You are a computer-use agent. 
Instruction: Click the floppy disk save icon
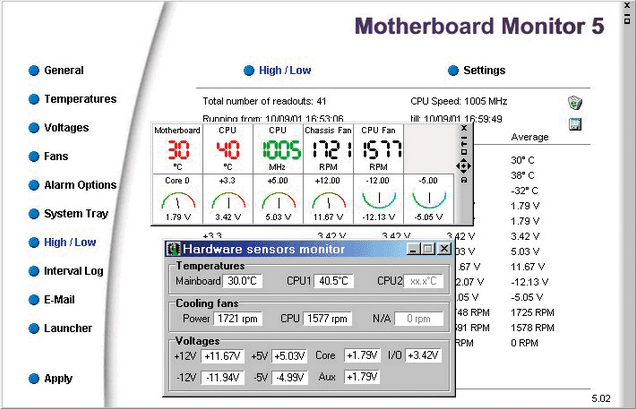tap(575, 124)
